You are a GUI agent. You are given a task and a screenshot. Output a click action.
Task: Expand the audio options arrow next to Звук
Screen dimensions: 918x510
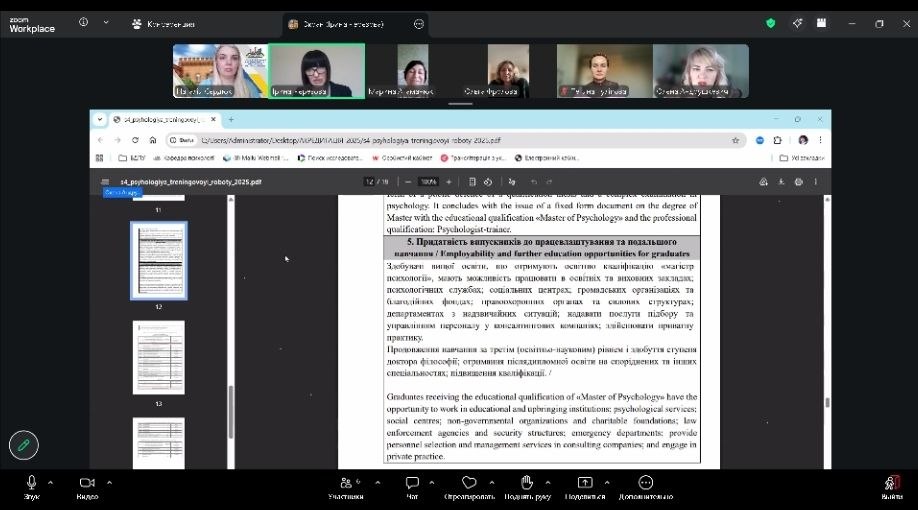tap(54, 481)
